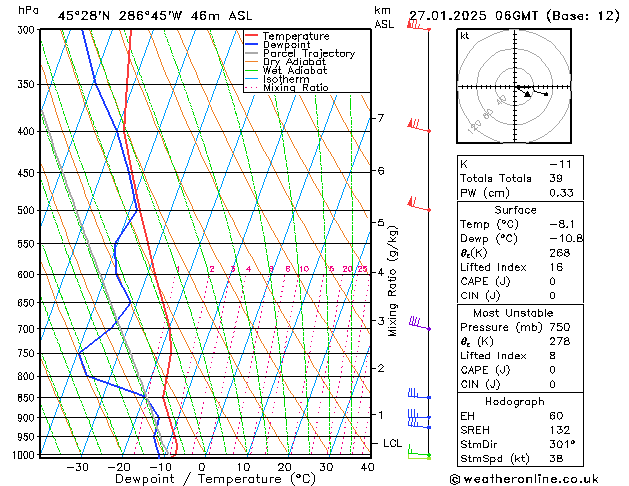Viewport: 629px width, 486px height.
Task: Click the kt unit label in the hodograph
Action: (465, 36)
